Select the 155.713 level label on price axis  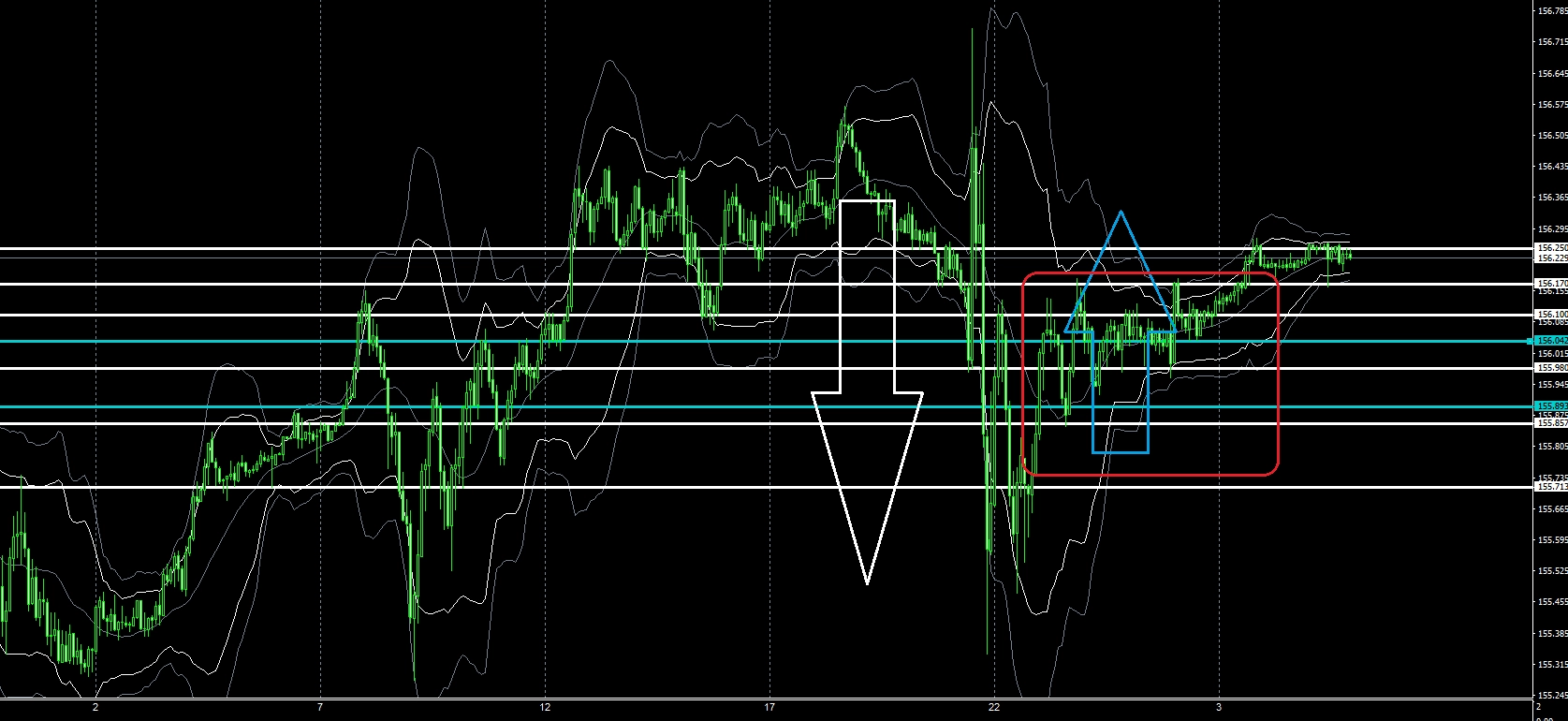tap(1551, 487)
